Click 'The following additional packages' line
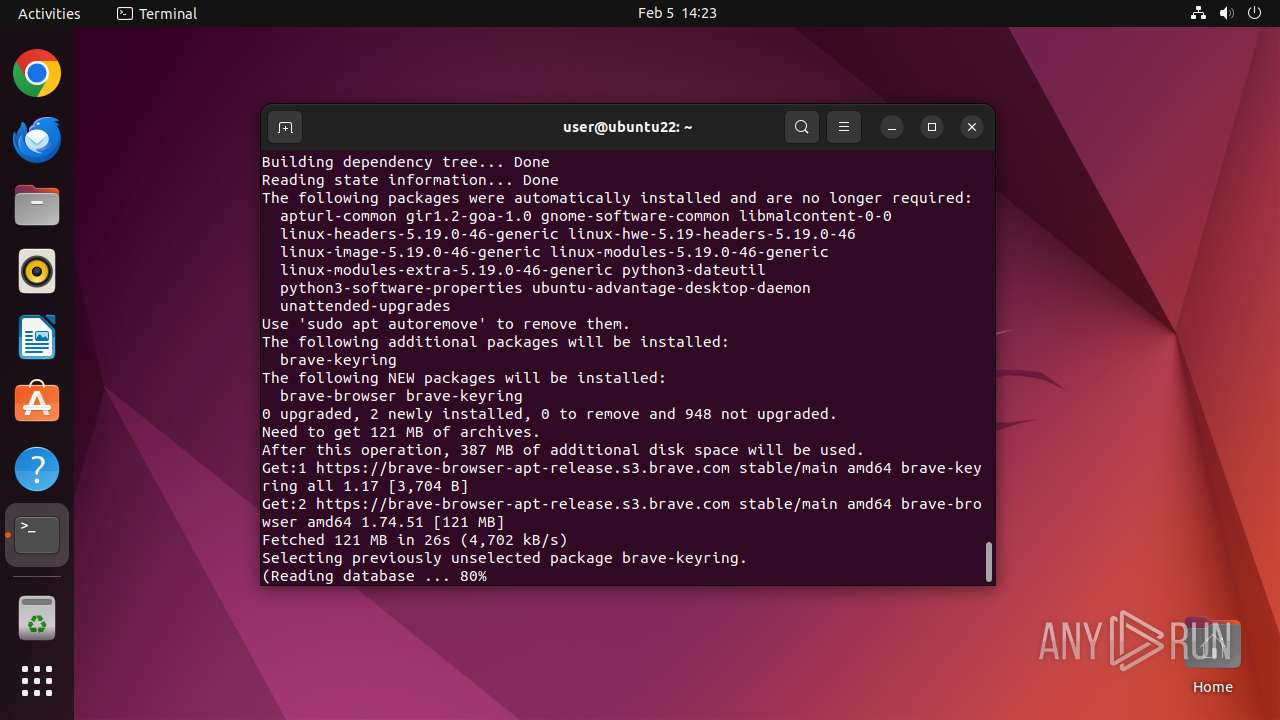The width and height of the screenshot is (1280, 720). pos(496,342)
